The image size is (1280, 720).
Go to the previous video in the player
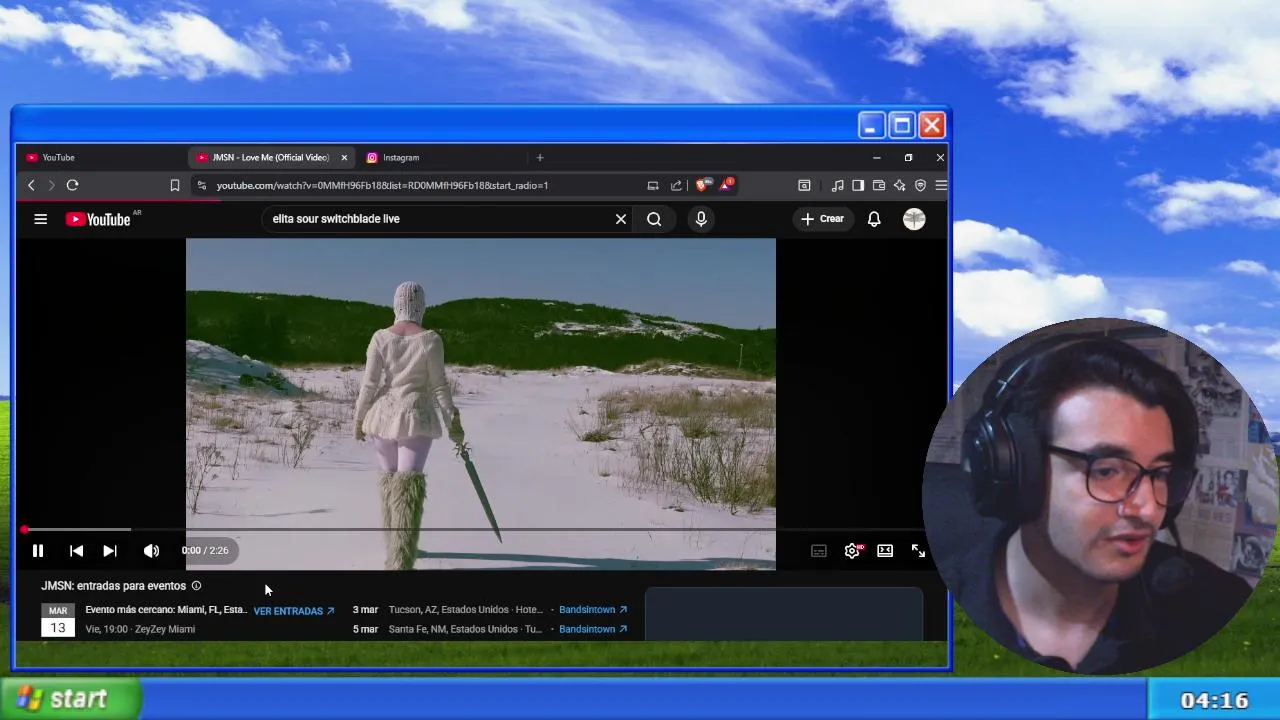(76, 551)
